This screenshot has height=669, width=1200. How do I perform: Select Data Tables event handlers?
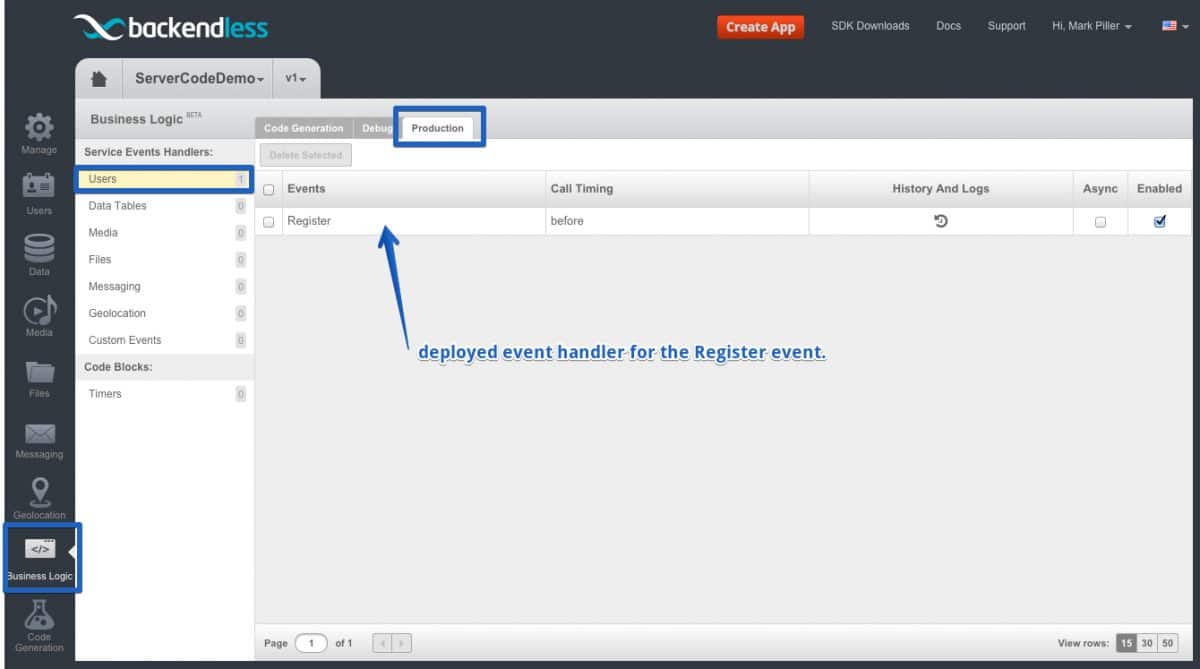[163, 206]
